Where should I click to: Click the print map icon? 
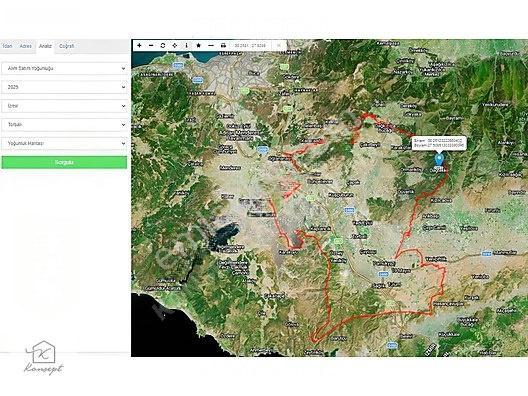(x=223, y=45)
